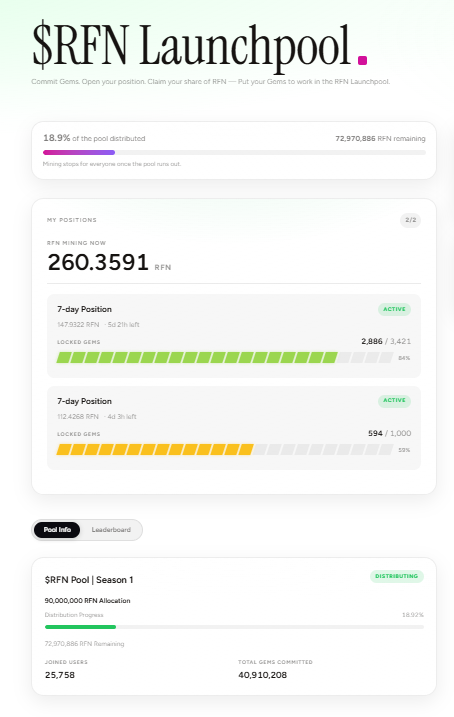Click the mining stops notice text

point(112,164)
